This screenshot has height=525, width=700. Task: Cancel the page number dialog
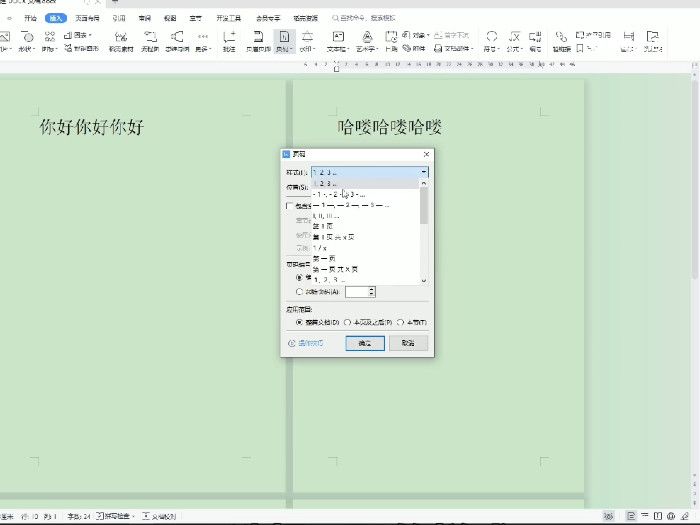click(x=408, y=343)
